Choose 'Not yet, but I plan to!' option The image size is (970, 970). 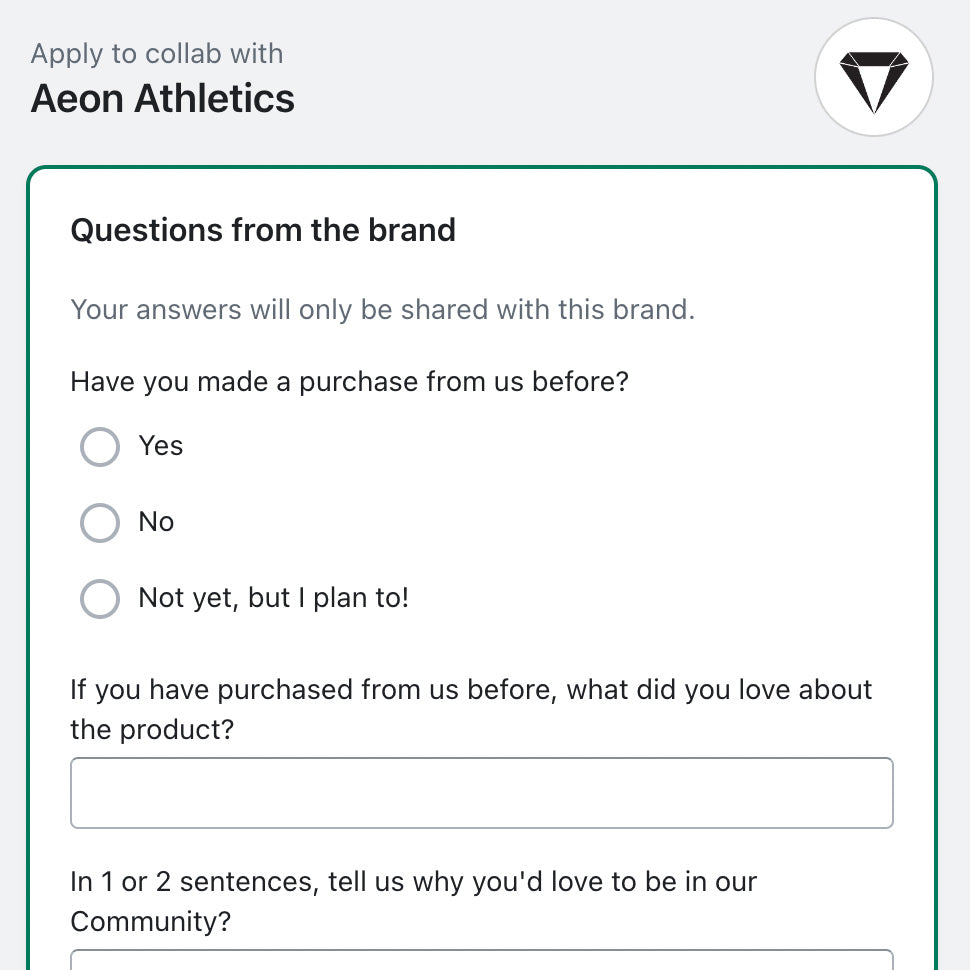coord(99,598)
